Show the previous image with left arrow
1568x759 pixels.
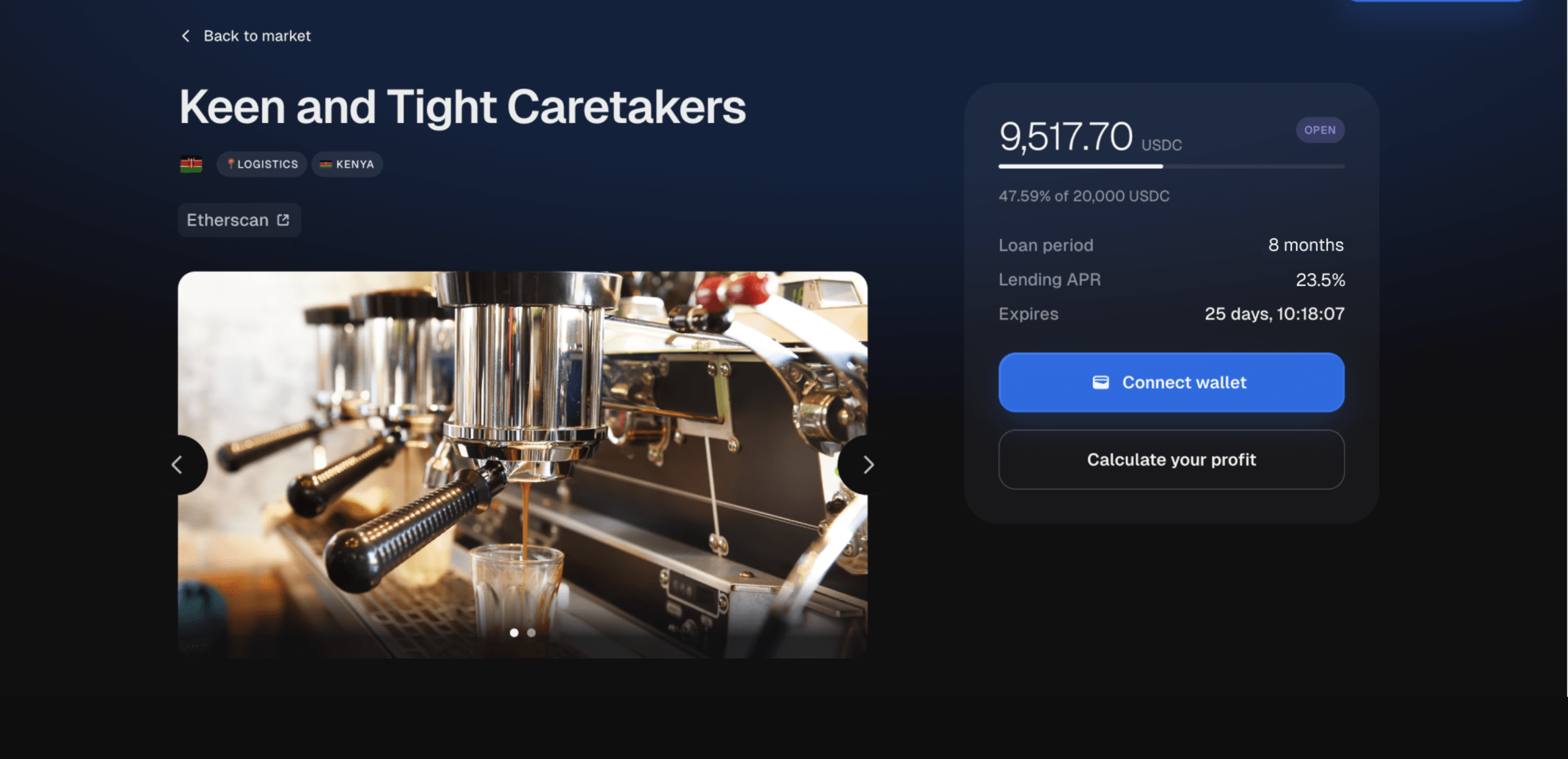(x=179, y=465)
